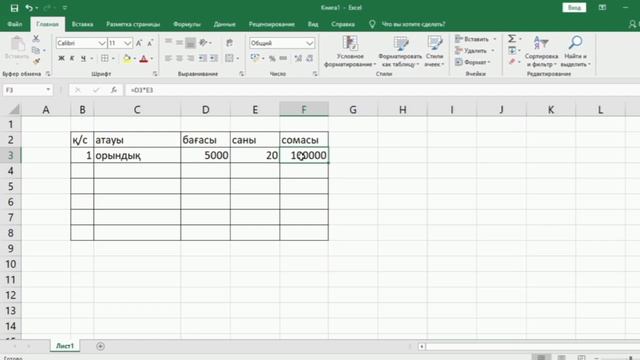Toggle underline formatting (Ч)
The width and height of the screenshot is (640, 360).
click(83, 58)
